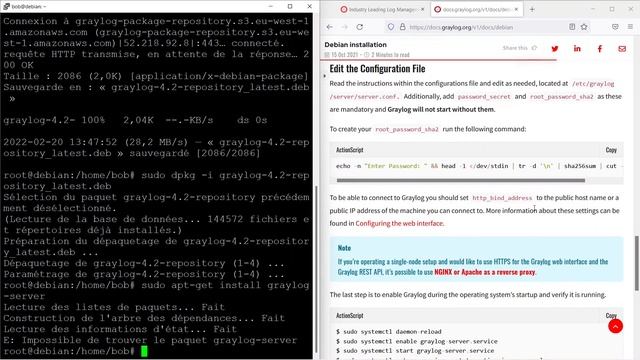Click the code block horizontal scrollbar
Image resolution: width=640 pixels, height=360 pixels.
point(460,180)
